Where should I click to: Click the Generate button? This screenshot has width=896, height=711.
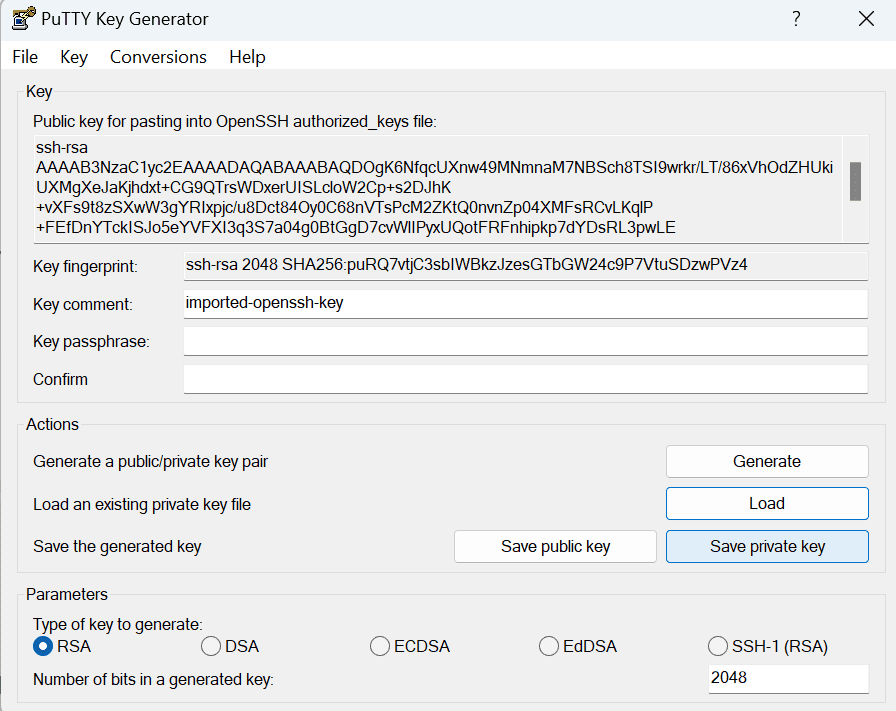(767, 461)
